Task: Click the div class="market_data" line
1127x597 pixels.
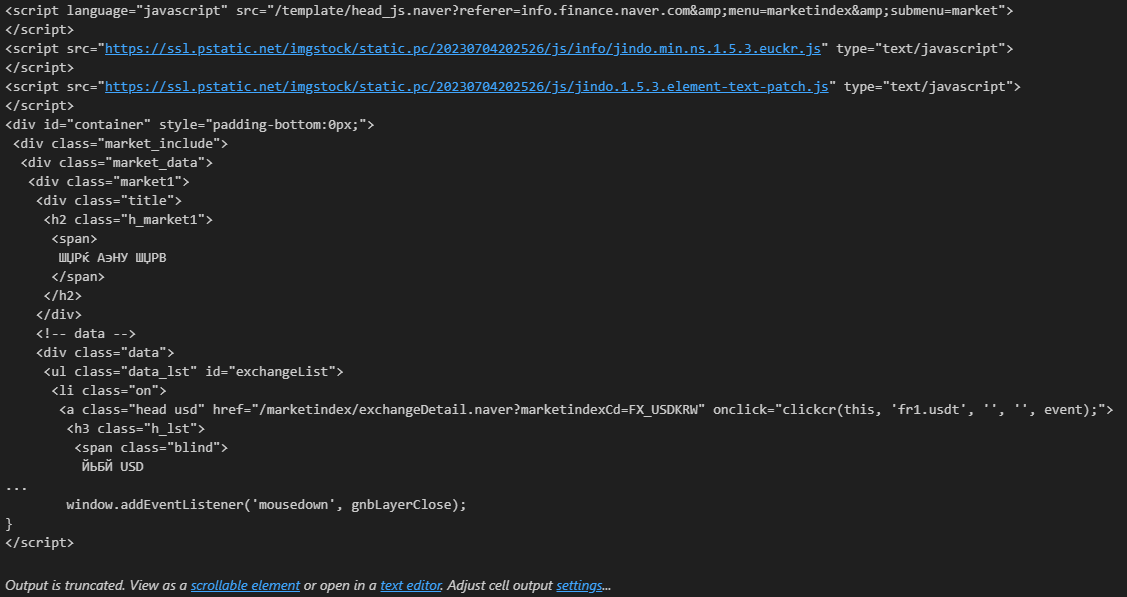Action: (x=116, y=162)
